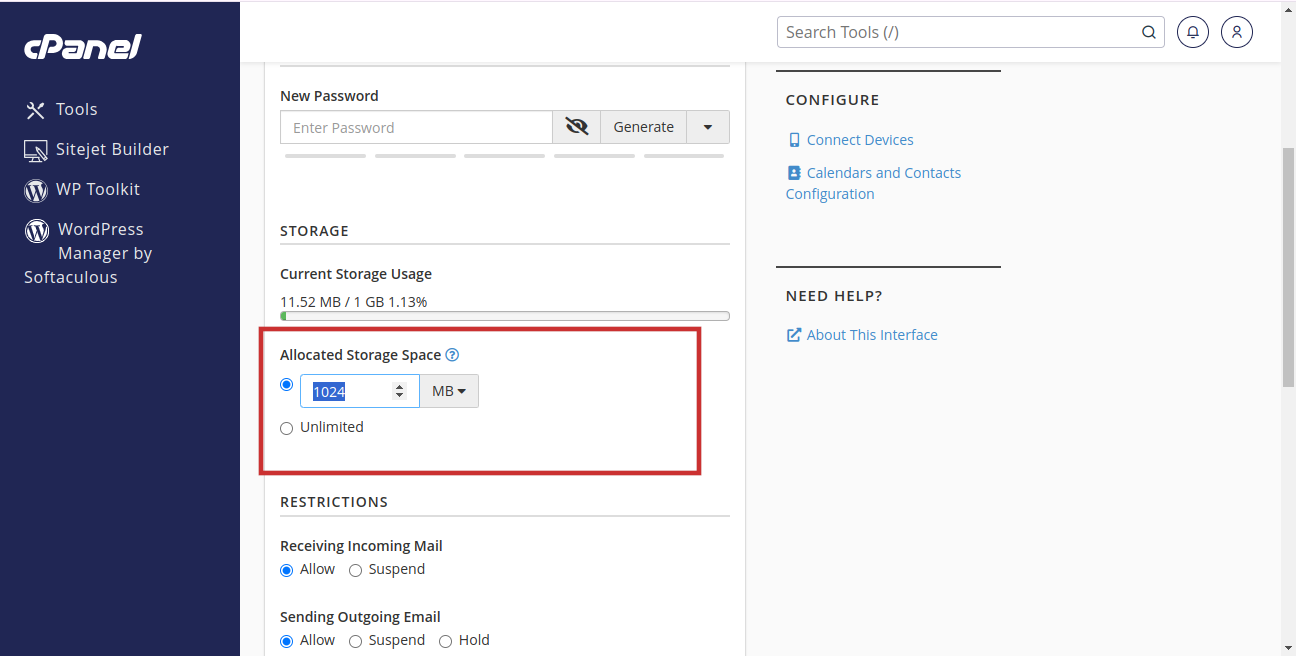1296x656 pixels.
Task: Toggle password visibility eye icon
Action: click(576, 127)
